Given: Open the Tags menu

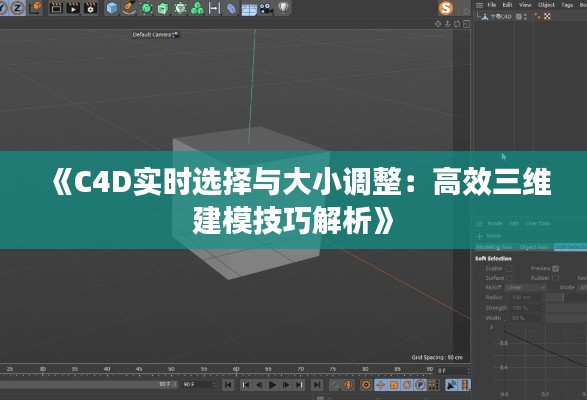Looking at the screenshot, I should [567, 5].
